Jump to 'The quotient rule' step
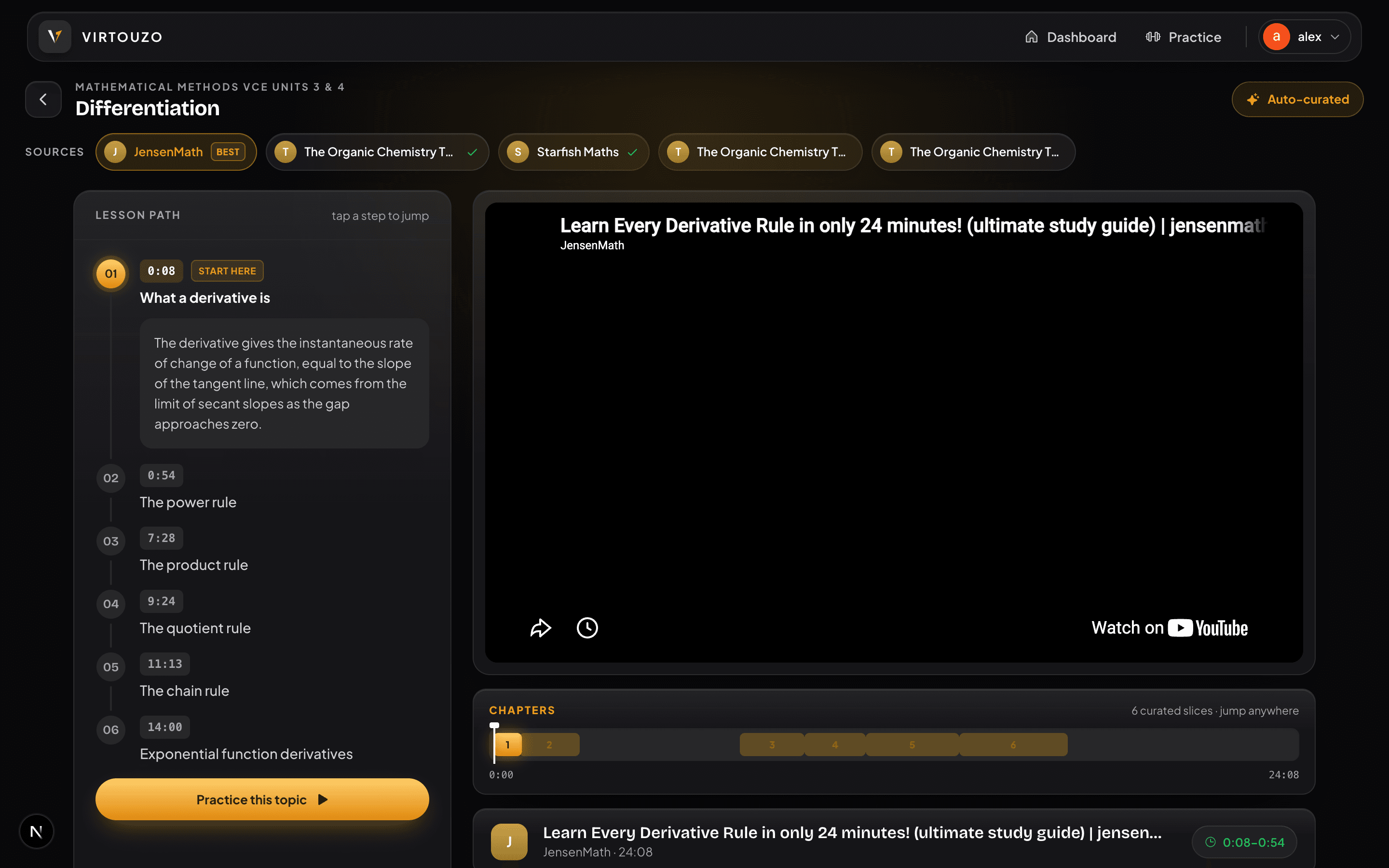Viewport: 1389px width, 868px height. (x=195, y=628)
